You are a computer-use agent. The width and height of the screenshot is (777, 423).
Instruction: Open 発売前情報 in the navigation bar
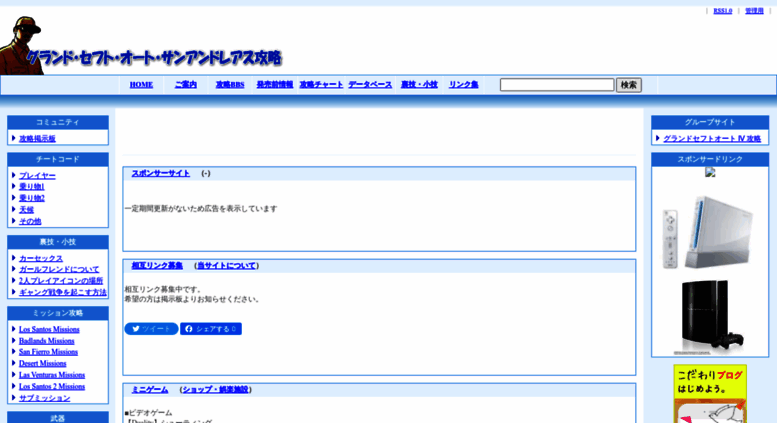275,85
